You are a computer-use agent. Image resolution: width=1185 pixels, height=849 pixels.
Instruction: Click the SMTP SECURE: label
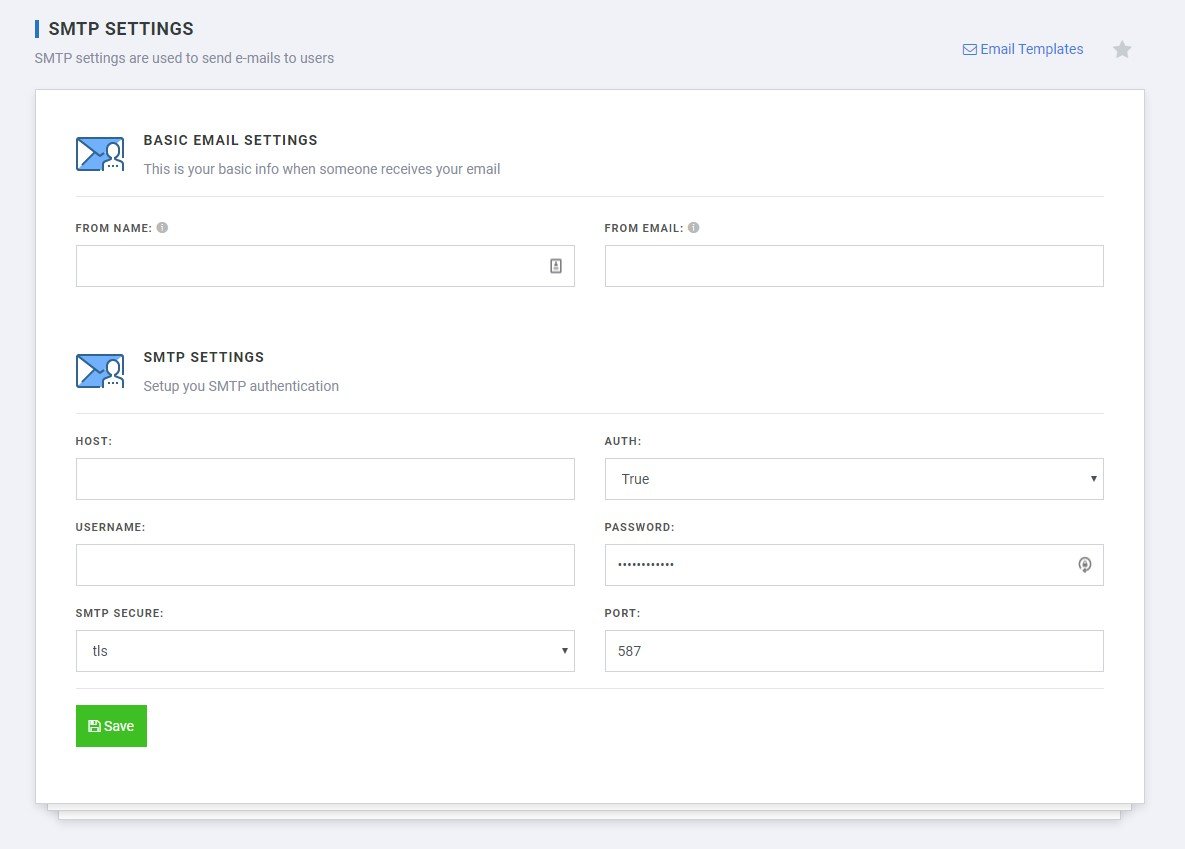click(x=119, y=613)
